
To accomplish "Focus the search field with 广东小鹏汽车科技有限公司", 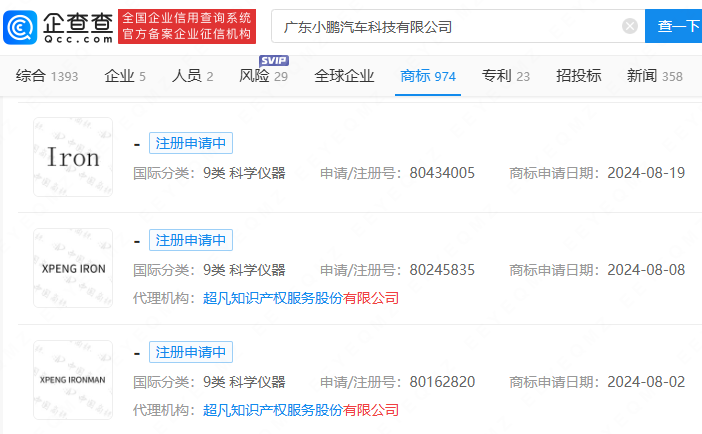I will coord(458,26).
